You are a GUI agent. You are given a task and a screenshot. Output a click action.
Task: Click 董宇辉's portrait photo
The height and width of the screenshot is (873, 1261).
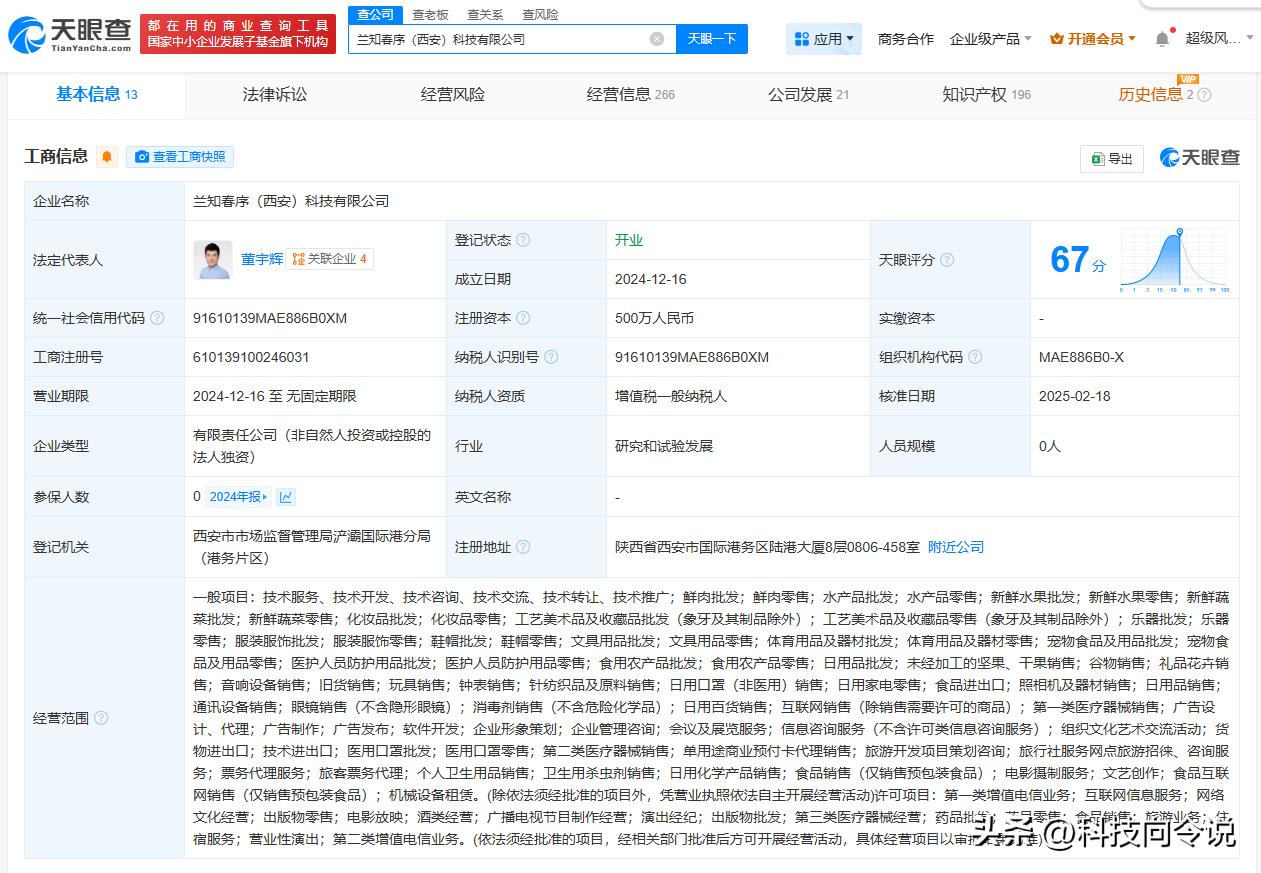tap(212, 259)
